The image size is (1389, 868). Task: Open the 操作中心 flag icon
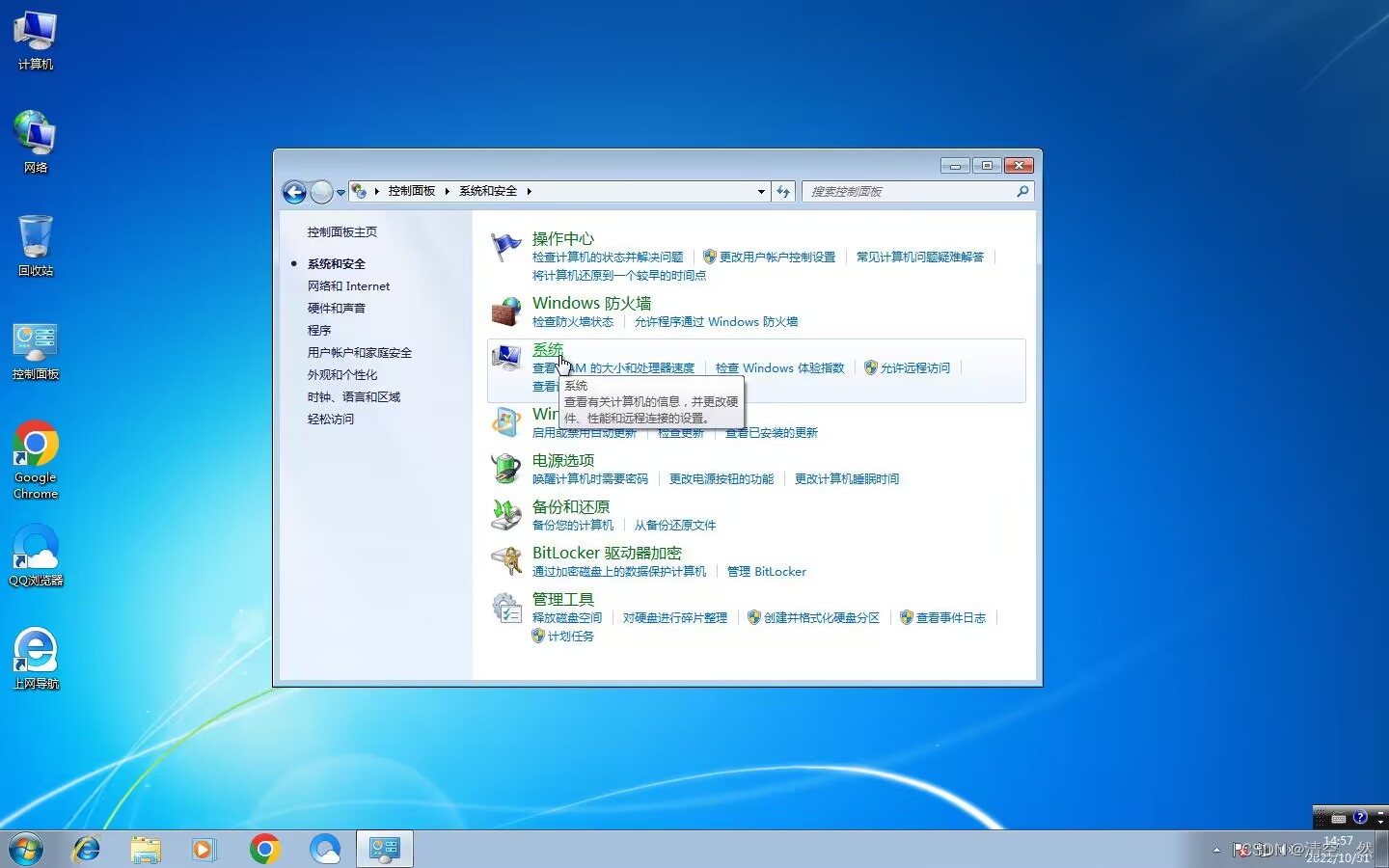(505, 247)
